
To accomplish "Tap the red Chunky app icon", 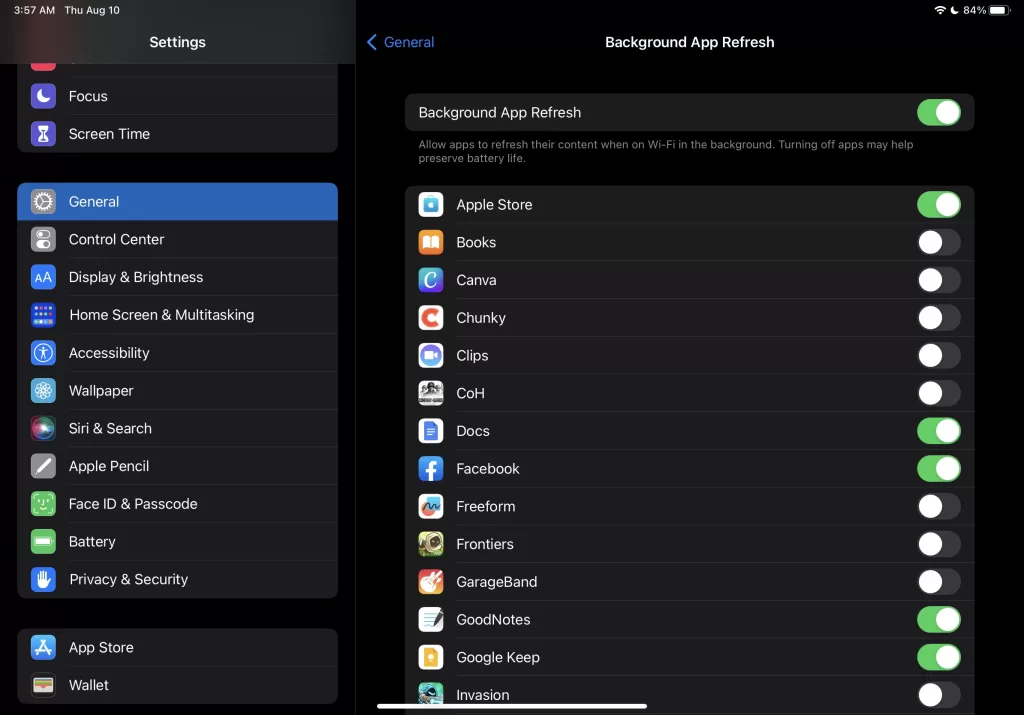I will coord(431,318).
